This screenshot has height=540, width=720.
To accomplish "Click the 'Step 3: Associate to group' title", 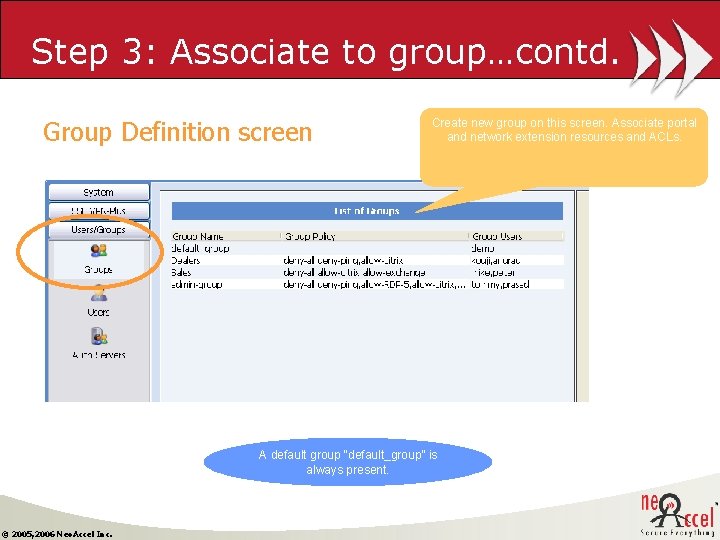I will pyautogui.click(x=325, y=51).
